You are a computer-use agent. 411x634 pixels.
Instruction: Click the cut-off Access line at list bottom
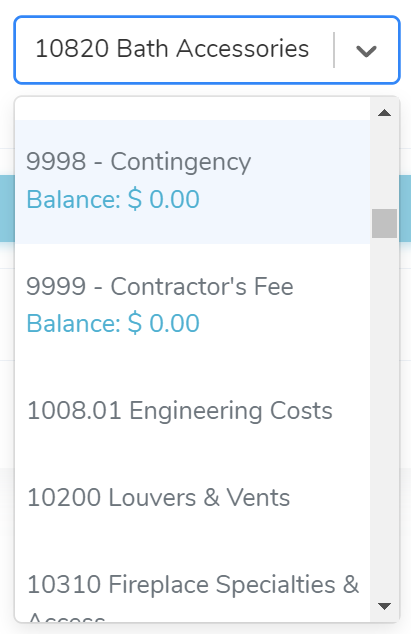(x=67, y=617)
